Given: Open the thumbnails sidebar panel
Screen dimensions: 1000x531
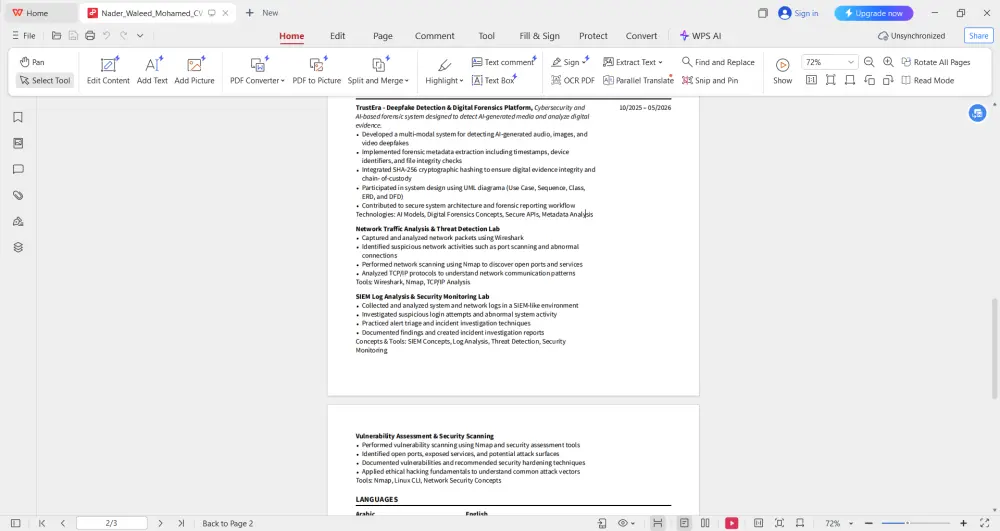Looking at the screenshot, I should pos(18,143).
